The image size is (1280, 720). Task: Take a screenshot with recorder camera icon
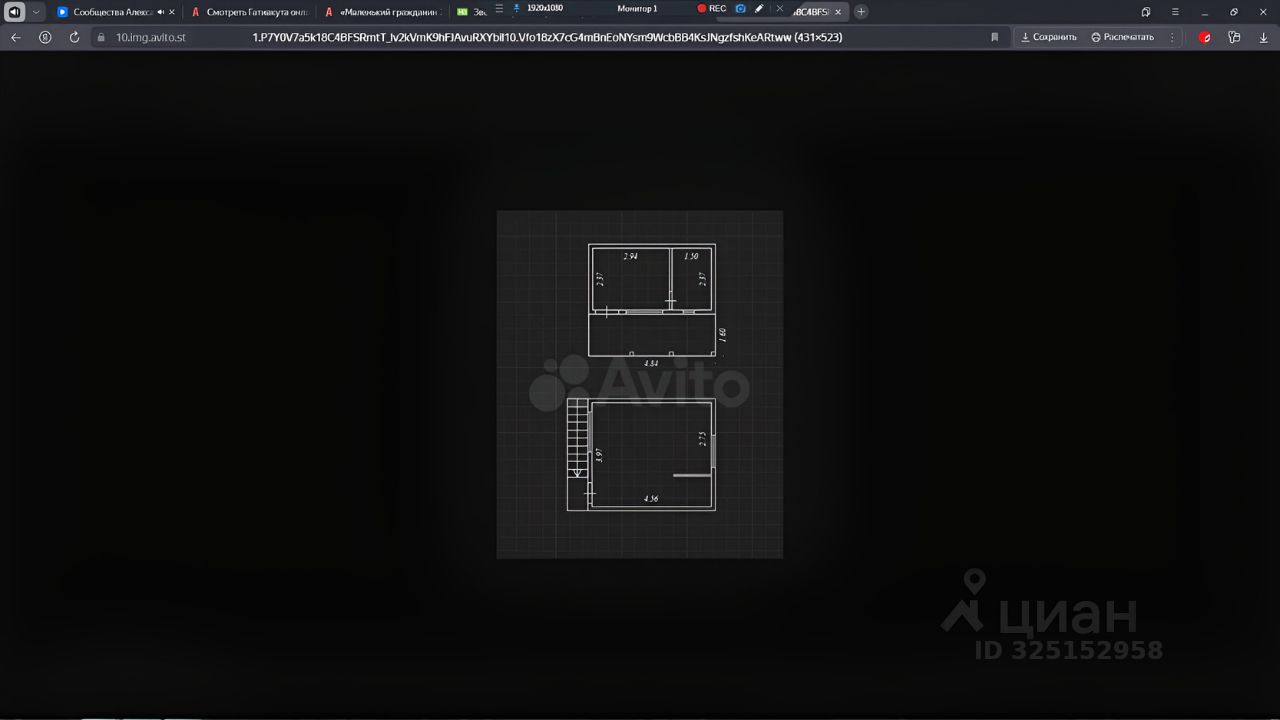[740, 9]
